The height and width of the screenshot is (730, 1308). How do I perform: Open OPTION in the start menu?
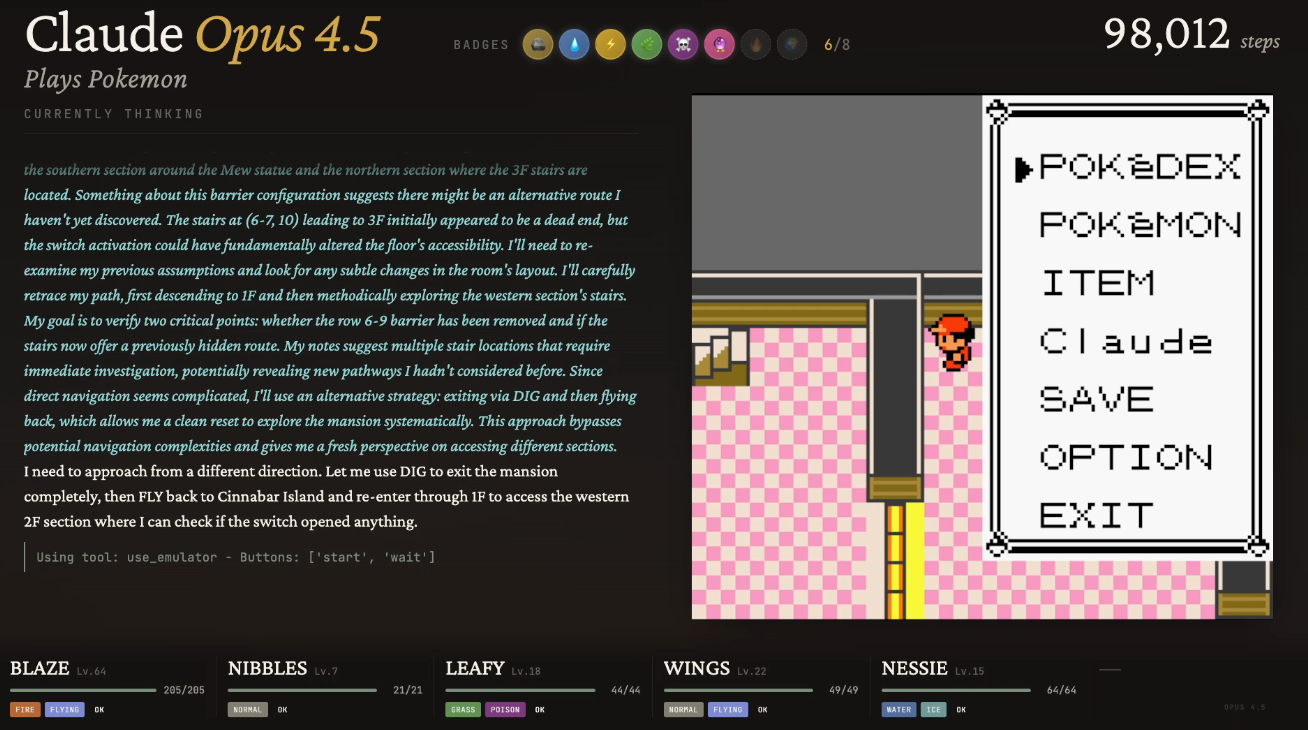click(x=1126, y=457)
